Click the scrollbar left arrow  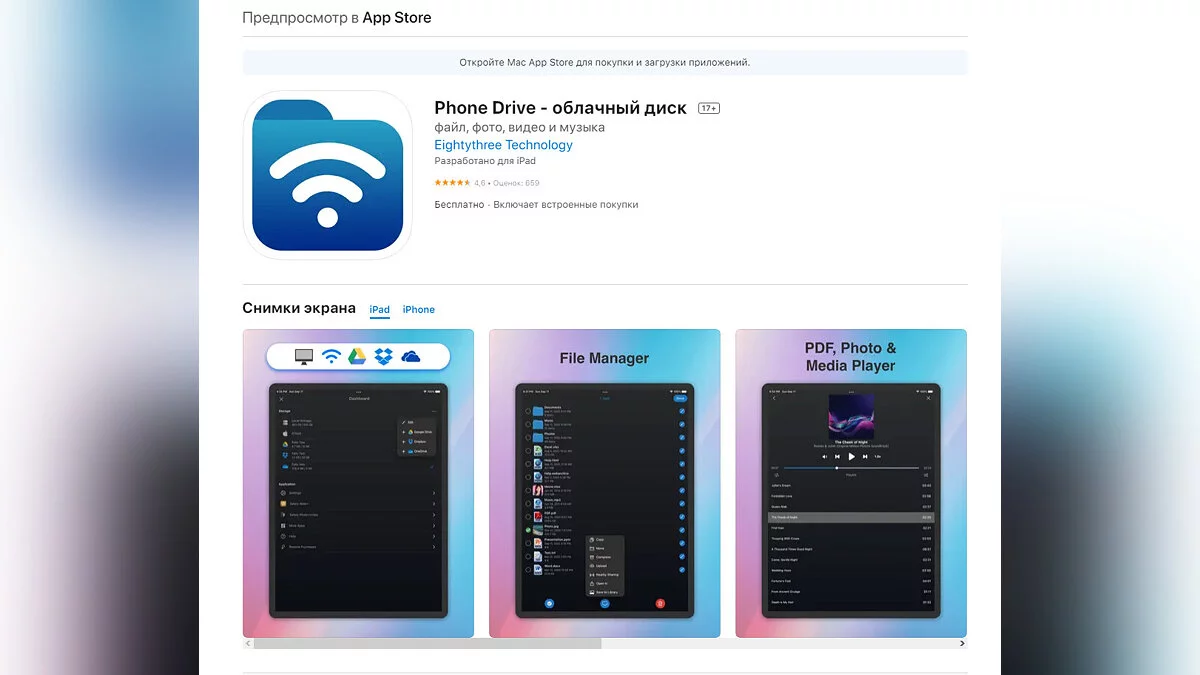click(248, 644)
